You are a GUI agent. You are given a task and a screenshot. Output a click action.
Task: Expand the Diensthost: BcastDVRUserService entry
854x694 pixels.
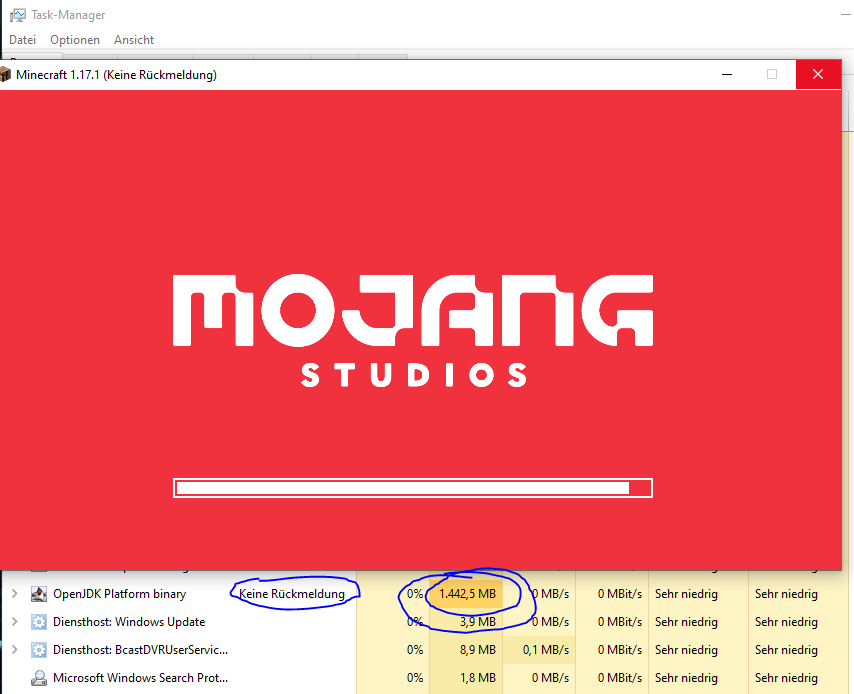point(14,650)
